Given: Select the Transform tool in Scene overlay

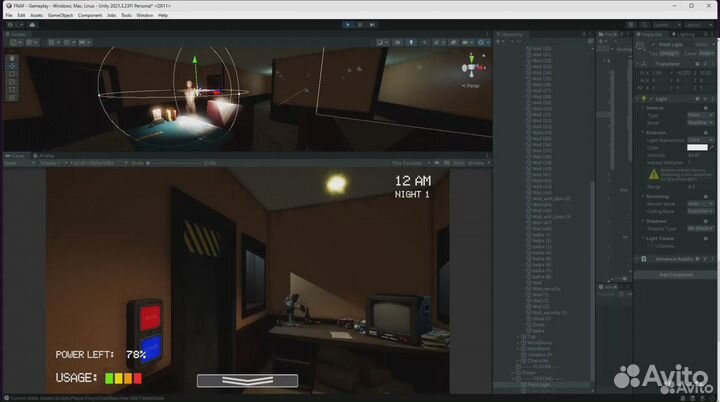Looking at the screenshot, I should 12,97.
